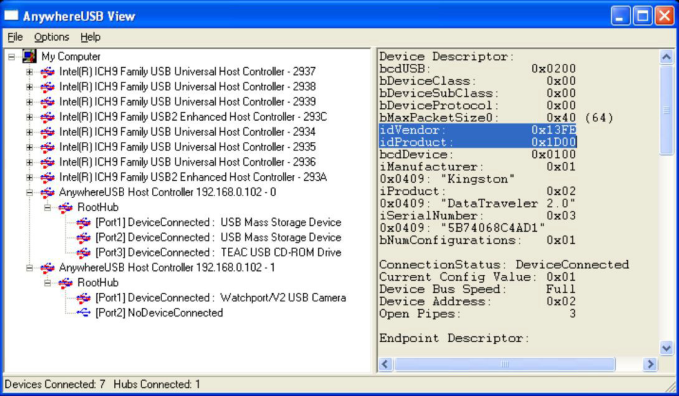Click Devices Connected: 7 in status bar
Image resolution: width=679 pixels, height=396 pixels.
coord(55,384)
